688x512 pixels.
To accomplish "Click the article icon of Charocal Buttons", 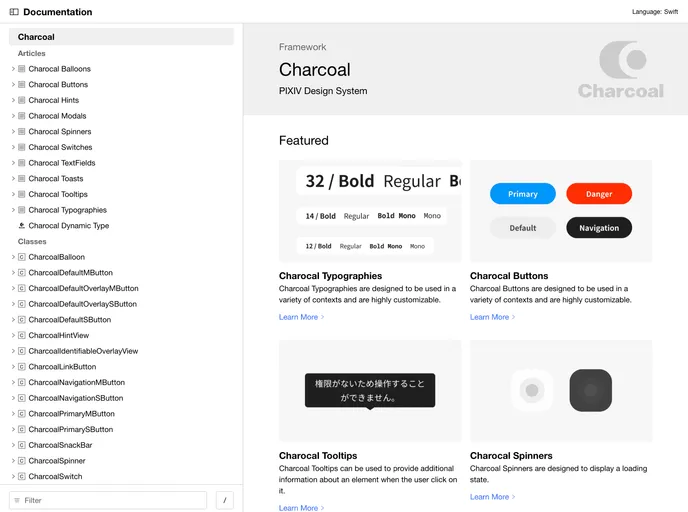I will pyautogui.click(x=22, y=85).
